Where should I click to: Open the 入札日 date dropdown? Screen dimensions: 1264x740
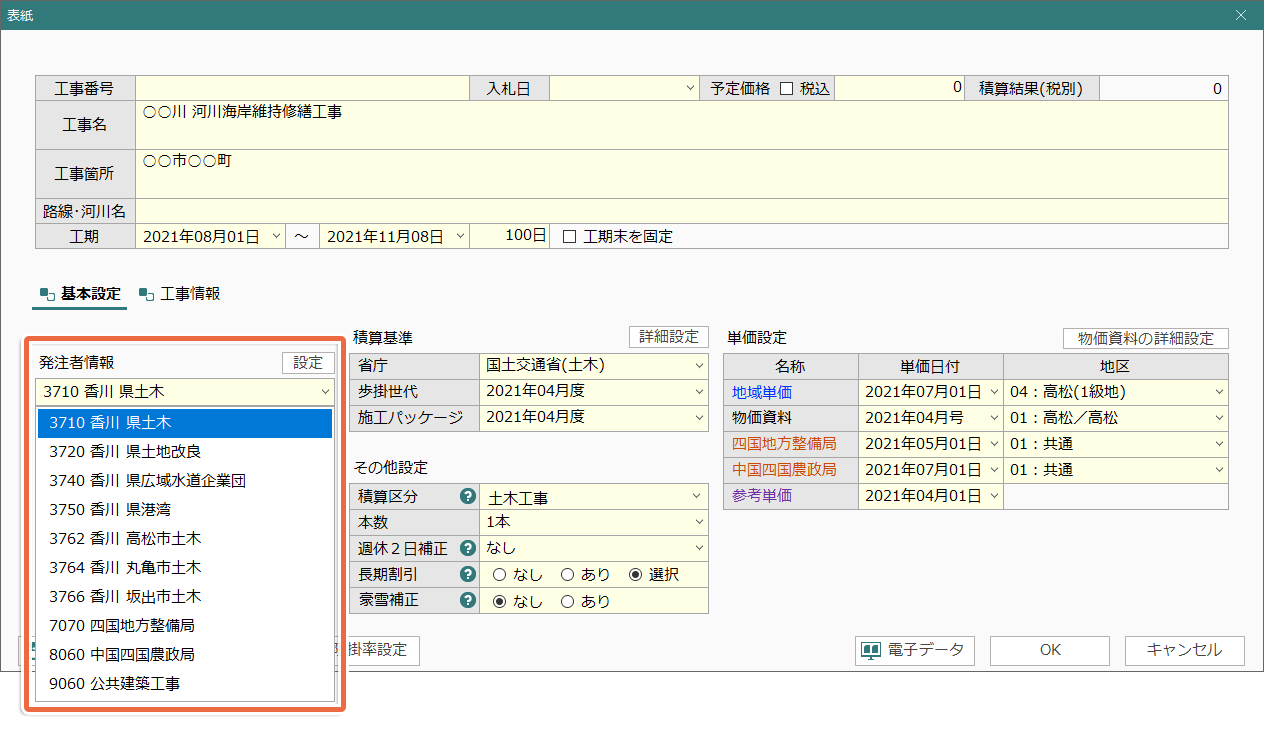[690, 88]
